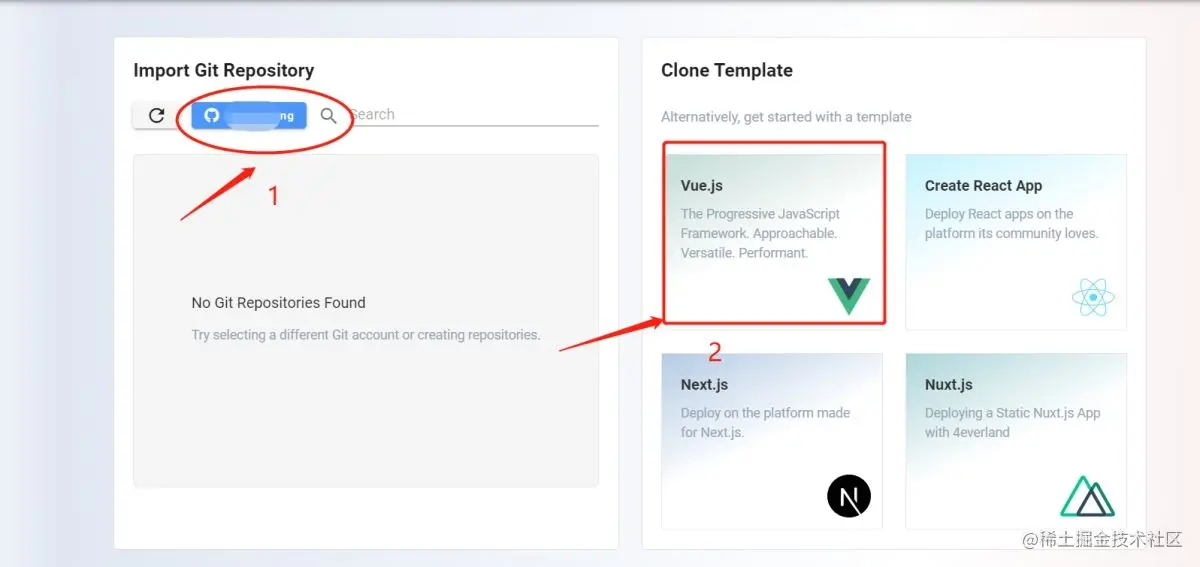Click the 'Alternatively, get started with a template' text

[786, 117]
